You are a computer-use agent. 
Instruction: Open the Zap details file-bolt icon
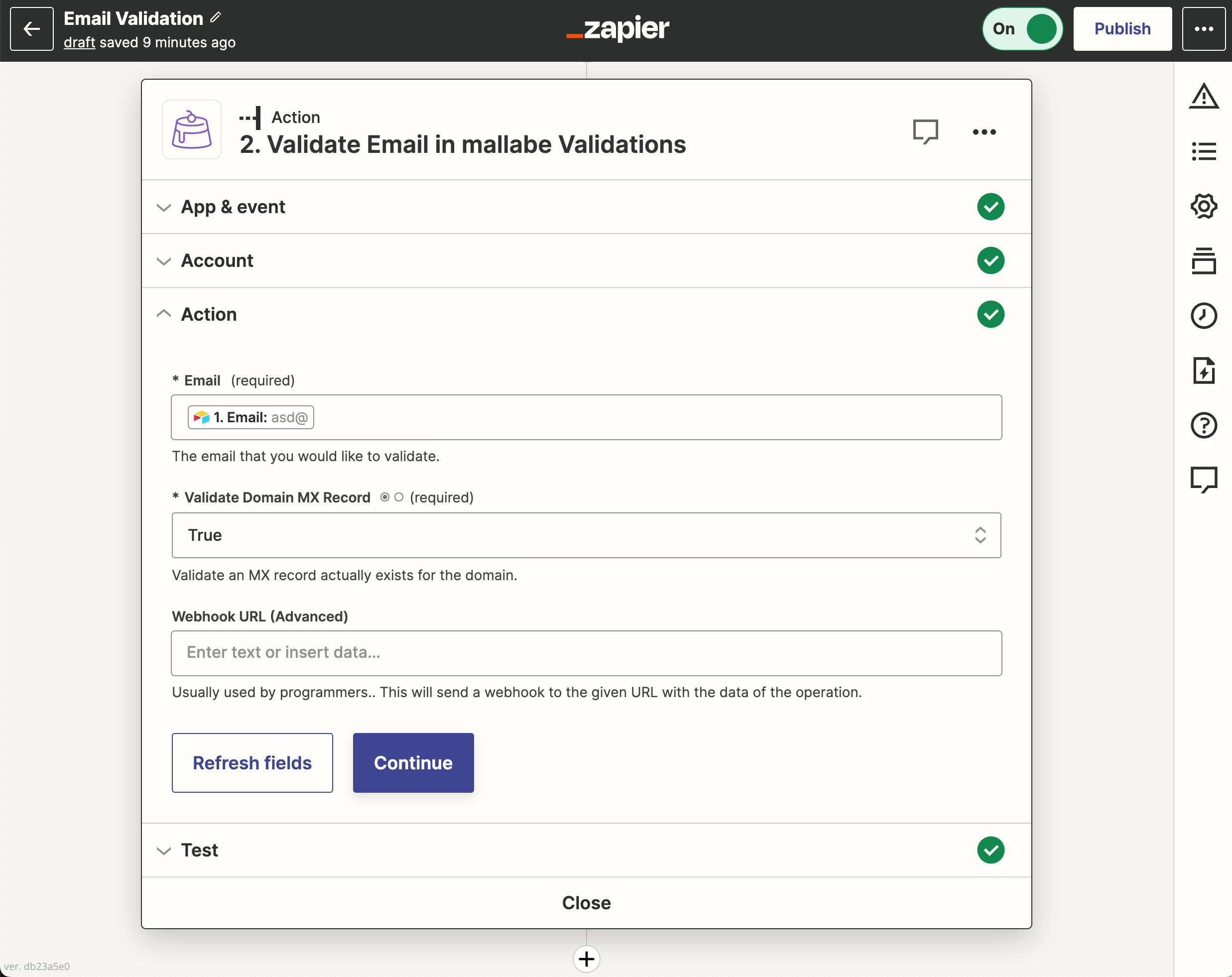point(1204,370)
